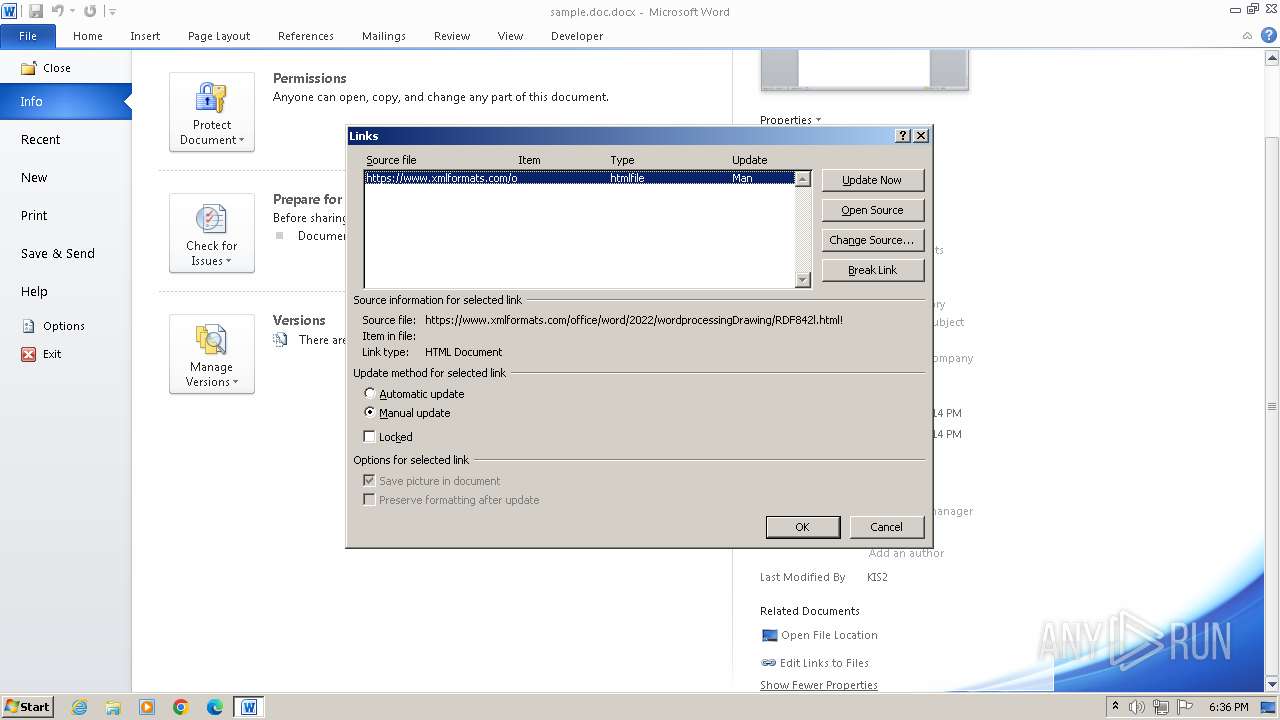This screenshot has height=720, width=1280.
Task: Switch to the Review tab
Action: 452,36
